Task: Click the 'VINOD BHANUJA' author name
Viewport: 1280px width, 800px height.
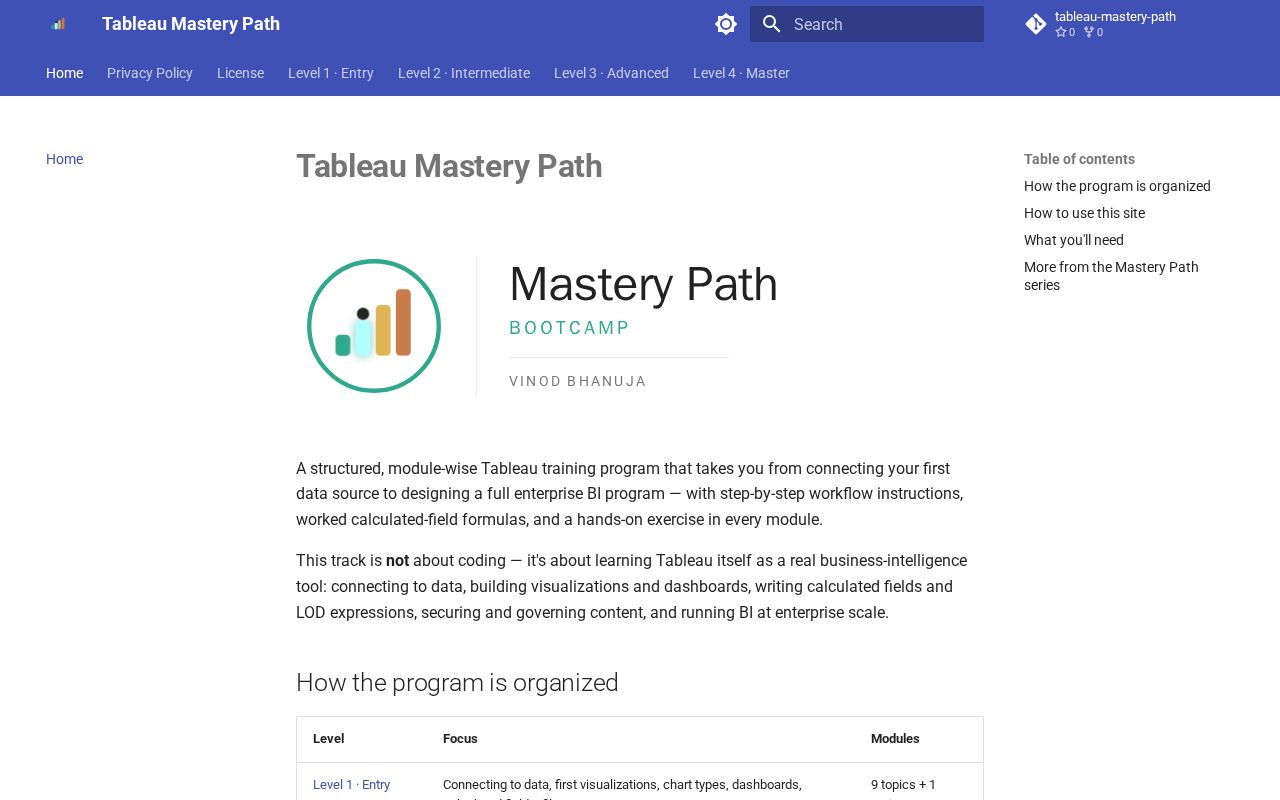Action: coord(578,381)
